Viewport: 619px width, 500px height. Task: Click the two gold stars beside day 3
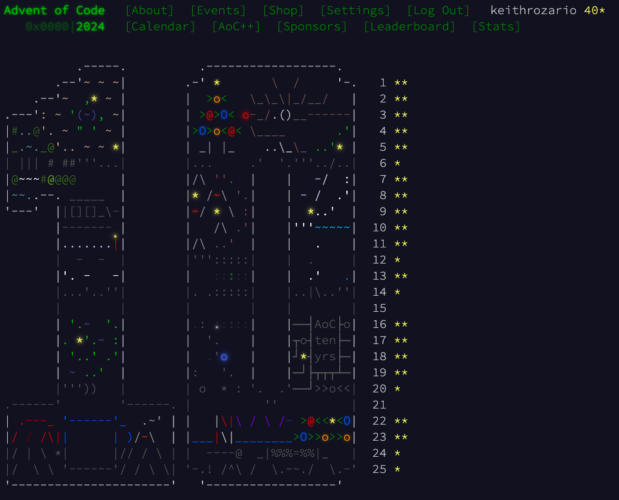click(x=400, y=115)
